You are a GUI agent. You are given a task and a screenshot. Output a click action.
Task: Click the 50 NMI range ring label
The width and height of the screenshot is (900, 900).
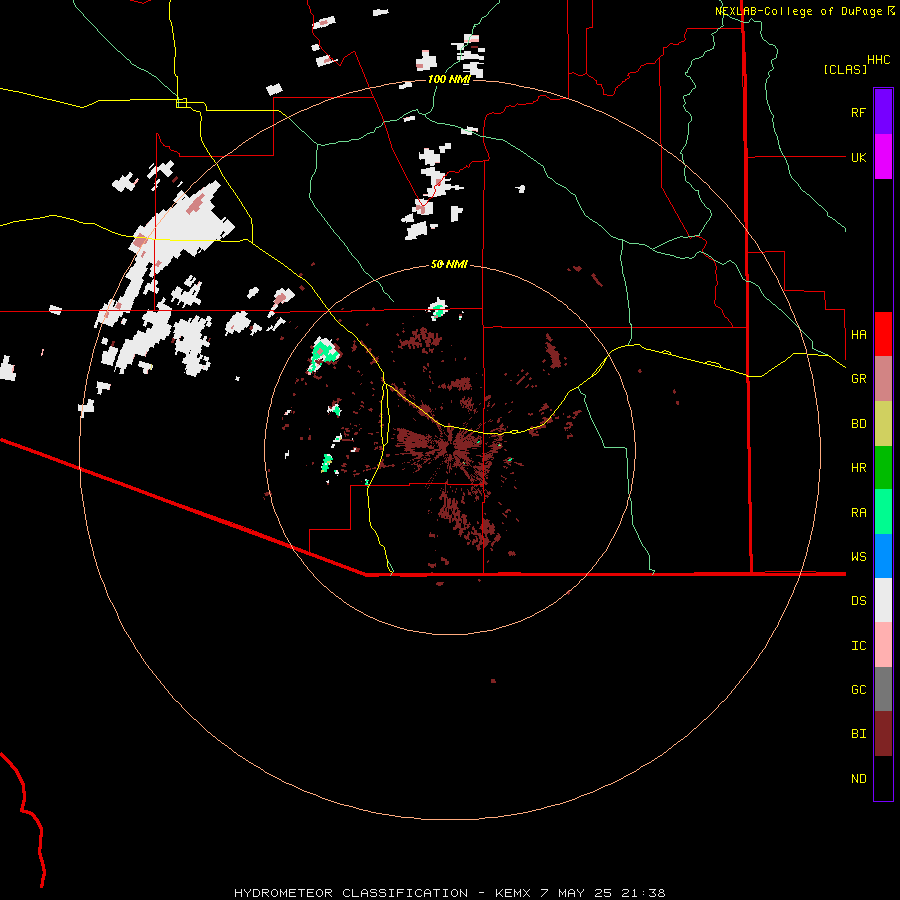449,264
